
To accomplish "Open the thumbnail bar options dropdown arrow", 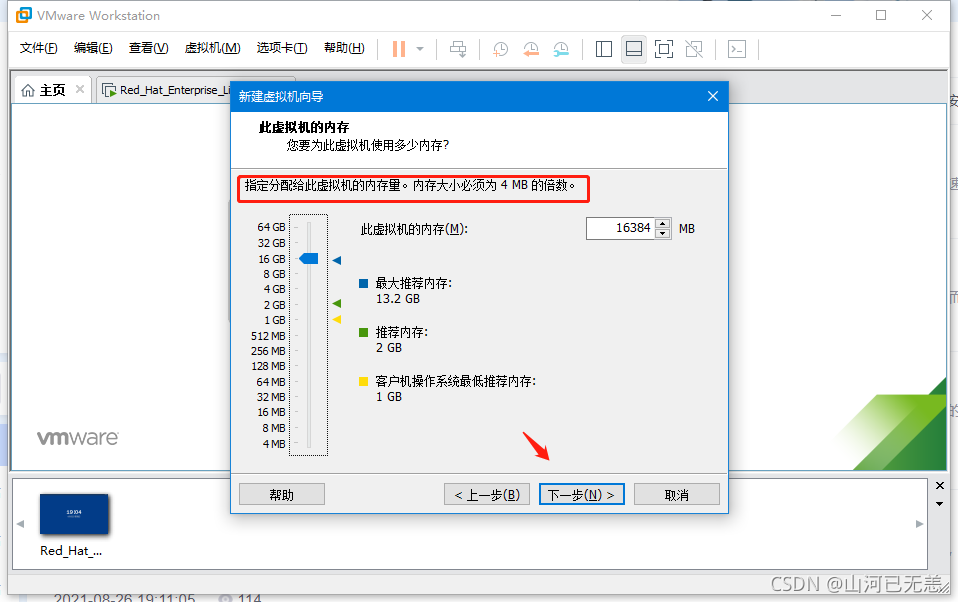I will coord(940,504).
